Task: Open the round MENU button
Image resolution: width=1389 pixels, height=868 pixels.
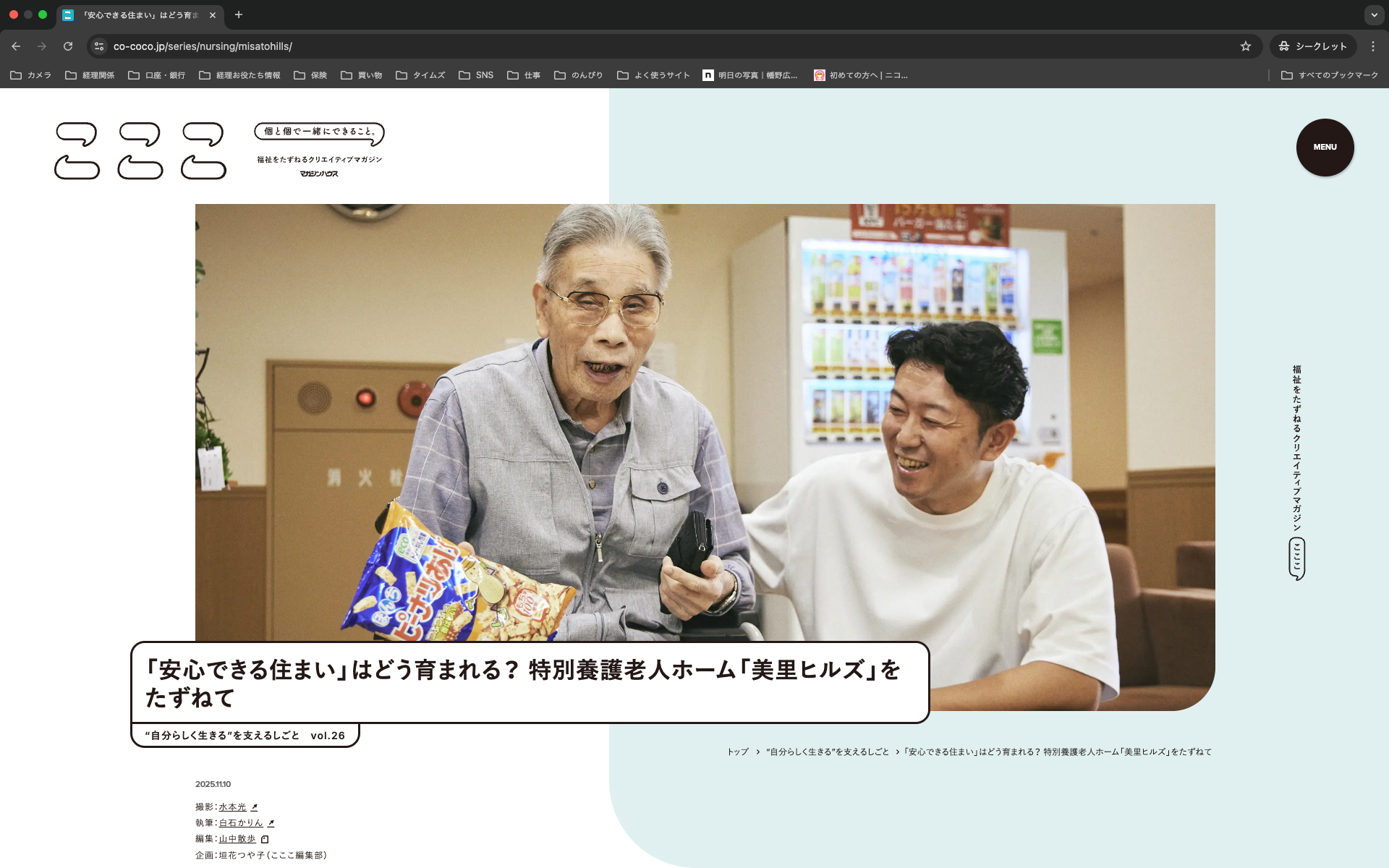Action: [1325, 147]
